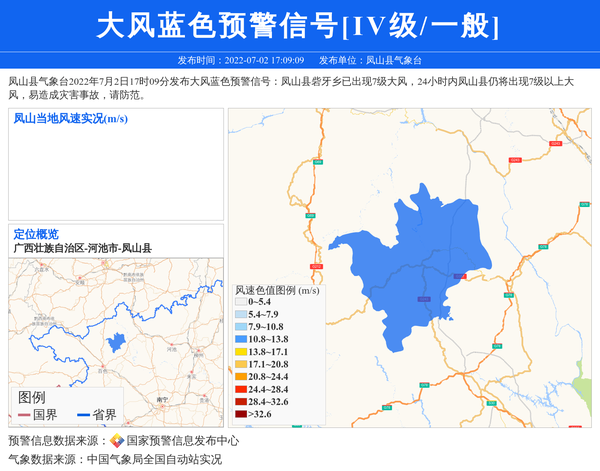This screenshot has height=471, width=600.
Task: Pick the 7.9~10.8 light blue swatch
Action: click(241, 327)
